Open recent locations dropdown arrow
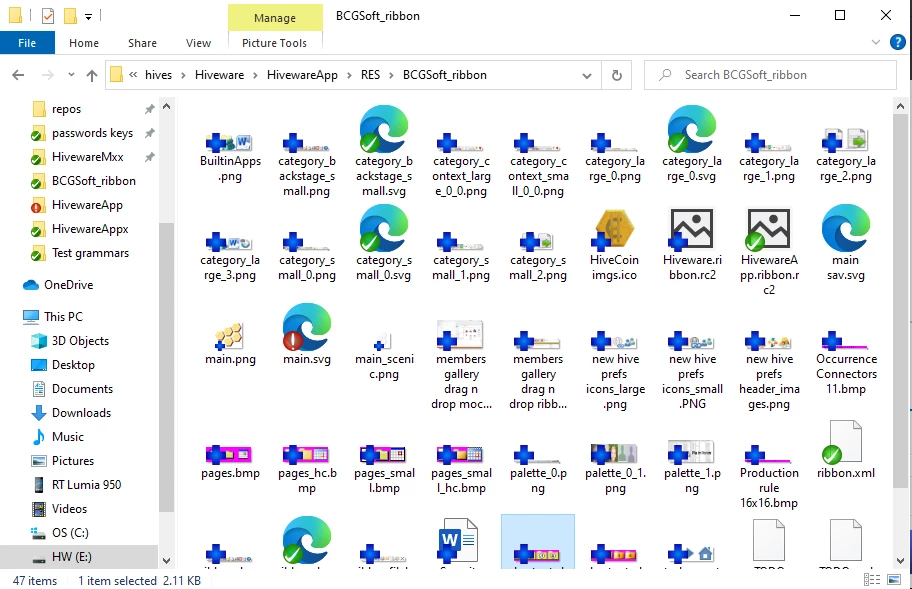 71,75
